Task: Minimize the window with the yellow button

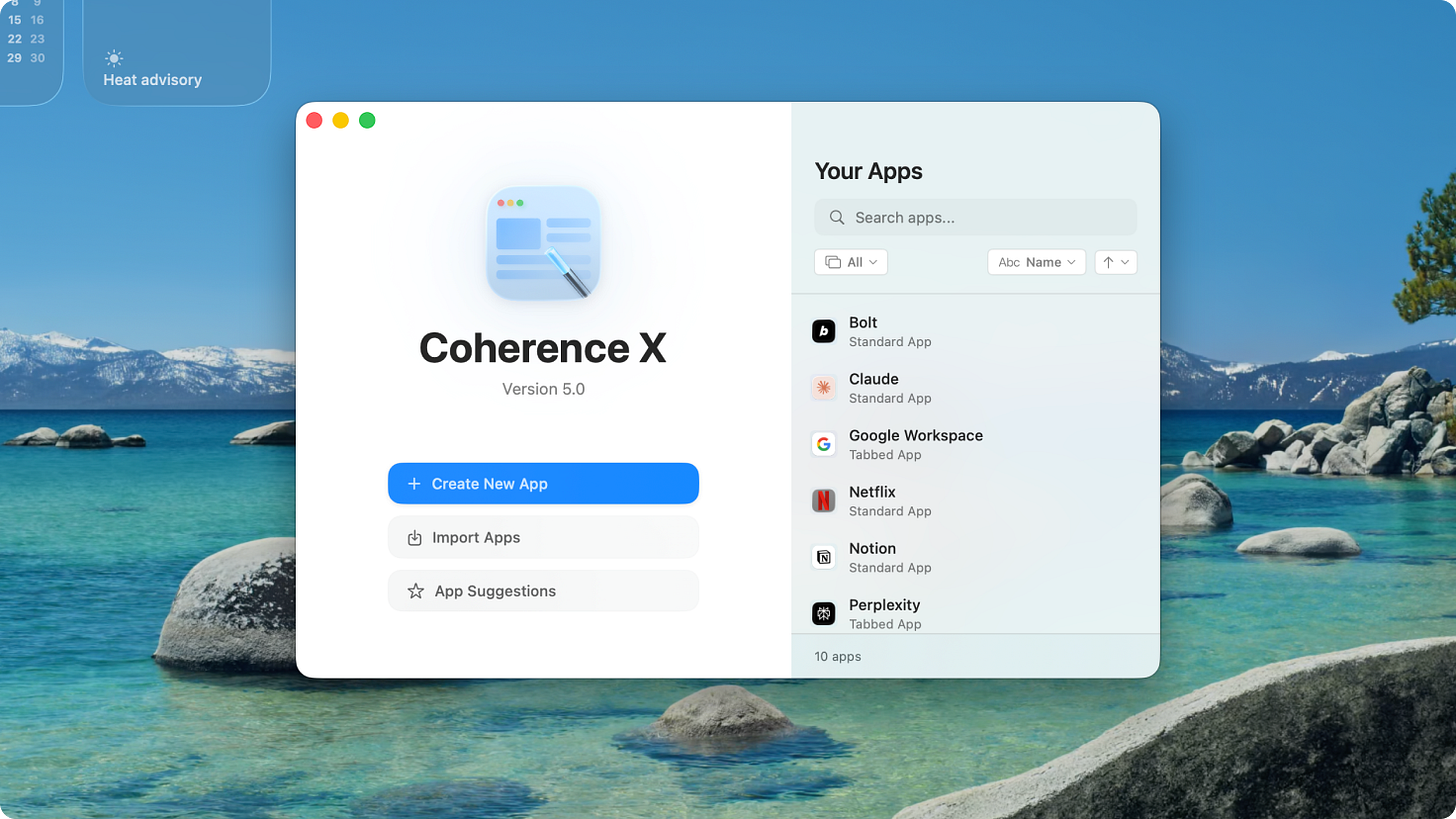Action: pos(341,120)
